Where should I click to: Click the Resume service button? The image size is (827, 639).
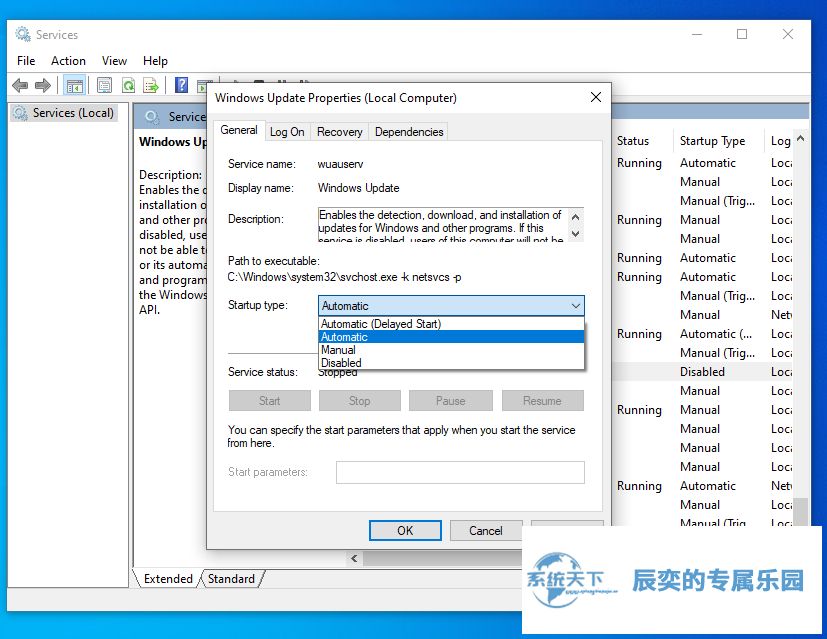[x=543, y=401]
